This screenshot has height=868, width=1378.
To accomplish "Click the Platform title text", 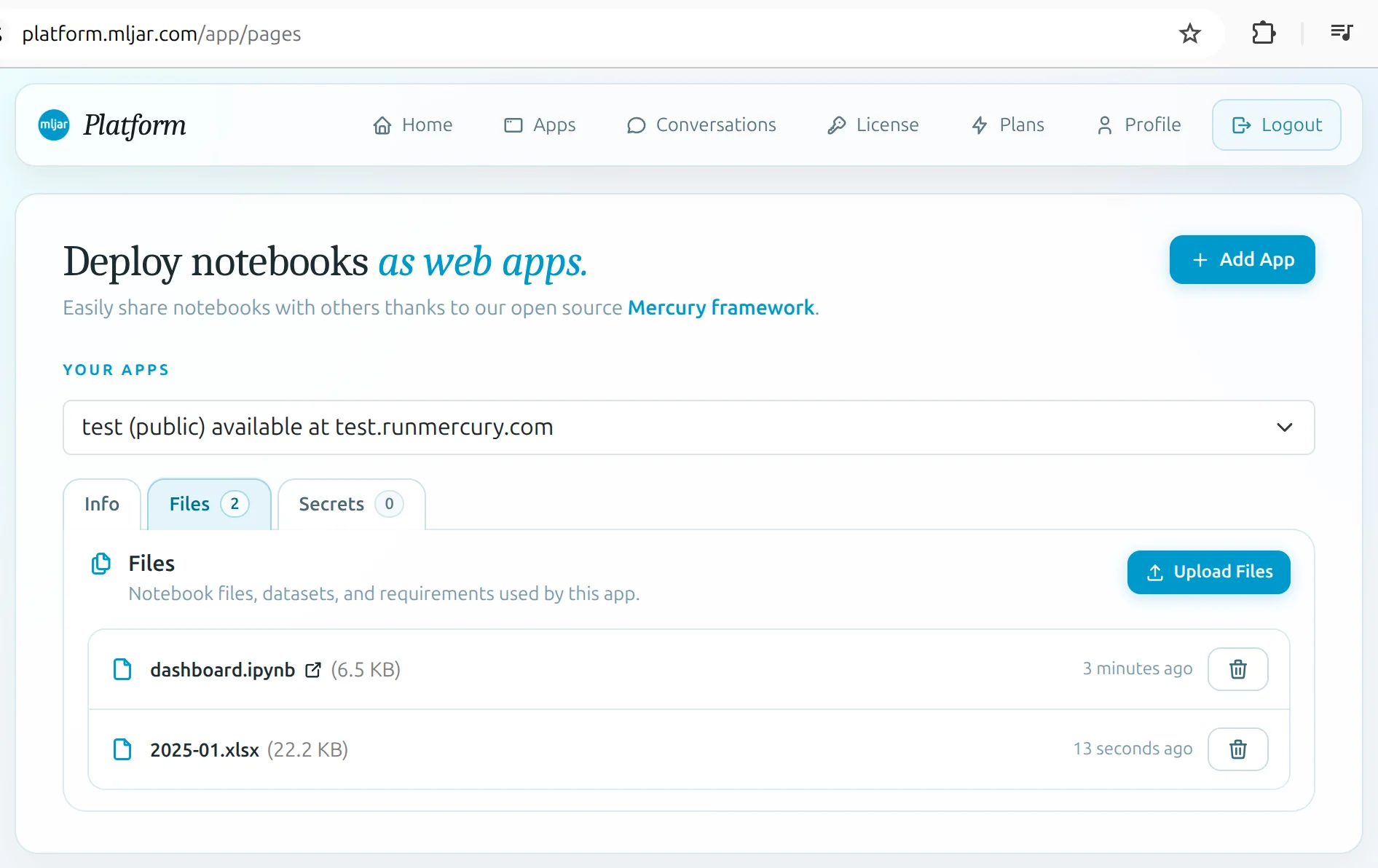I will pos(135,125).
